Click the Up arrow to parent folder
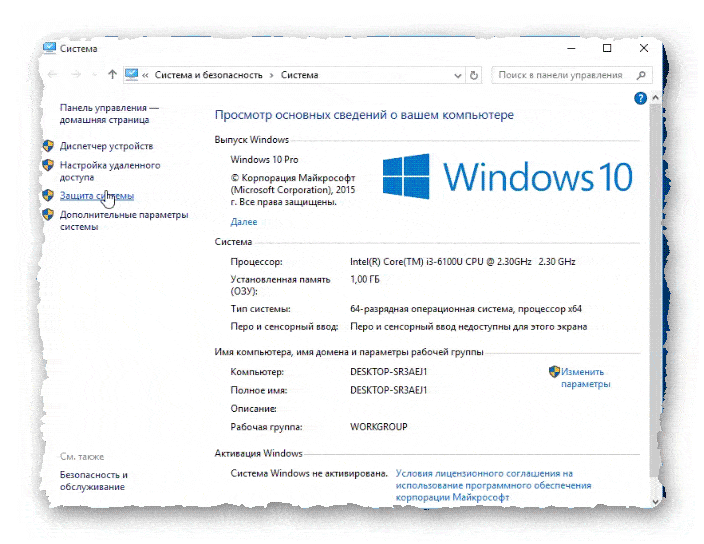Screen dimensions: 704x544 [112, 75]
